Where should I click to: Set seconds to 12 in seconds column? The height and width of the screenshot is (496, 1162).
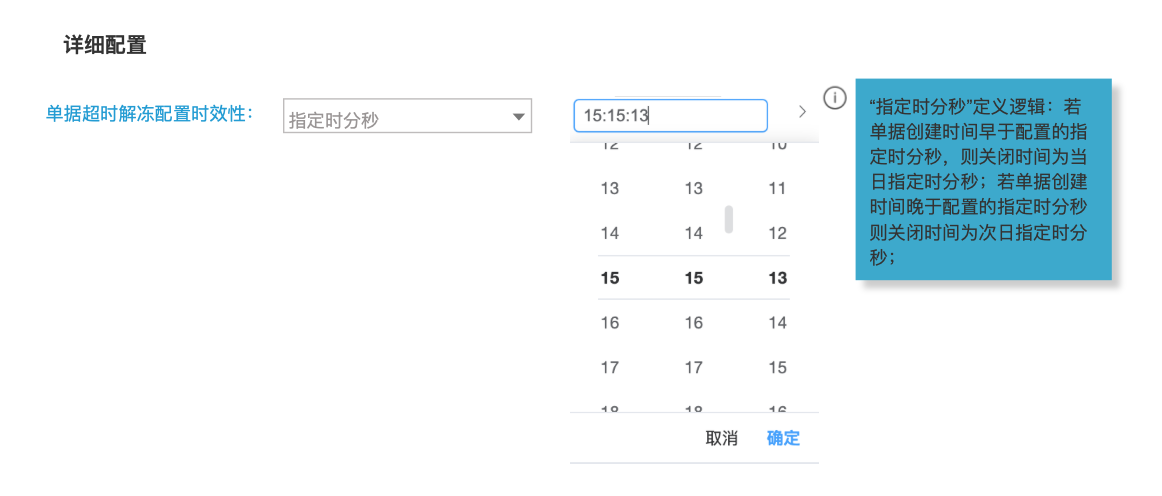pos(777,234)
